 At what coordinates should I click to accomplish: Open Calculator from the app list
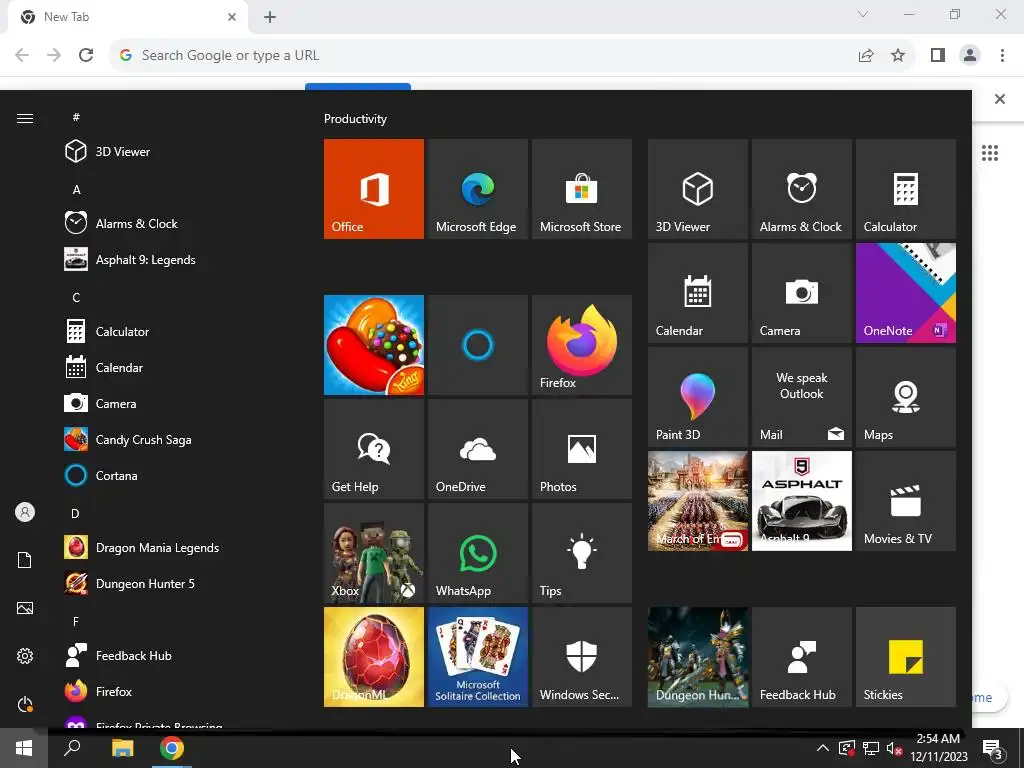(x=176, y=331)
